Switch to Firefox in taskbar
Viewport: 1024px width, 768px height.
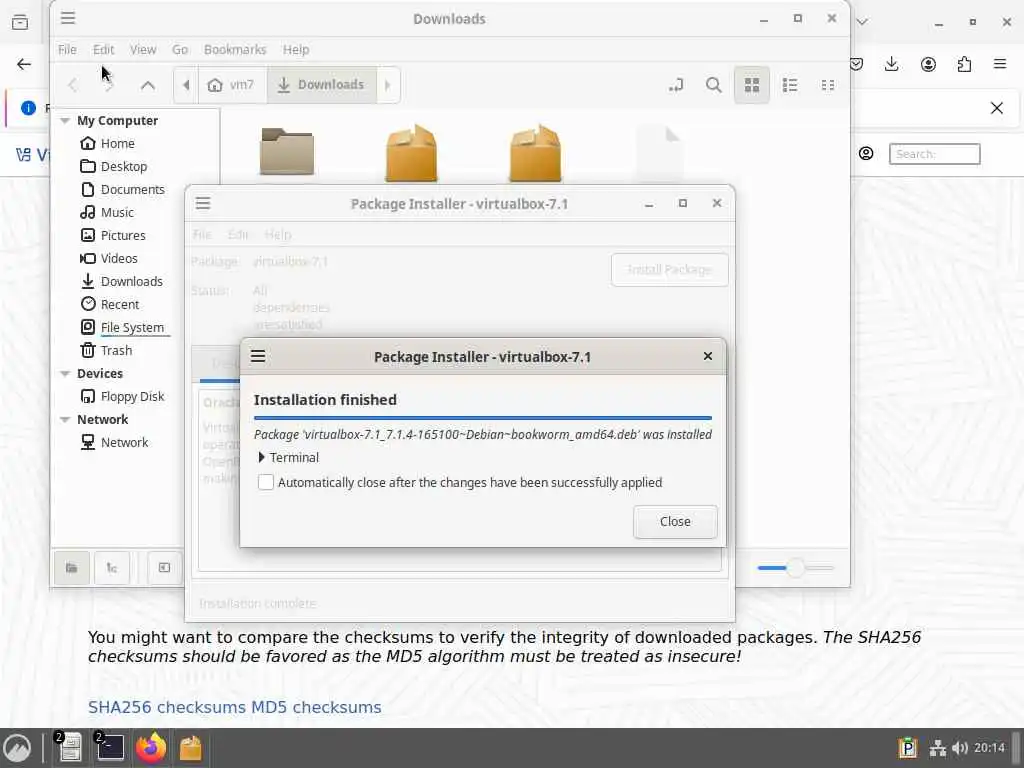150,748
